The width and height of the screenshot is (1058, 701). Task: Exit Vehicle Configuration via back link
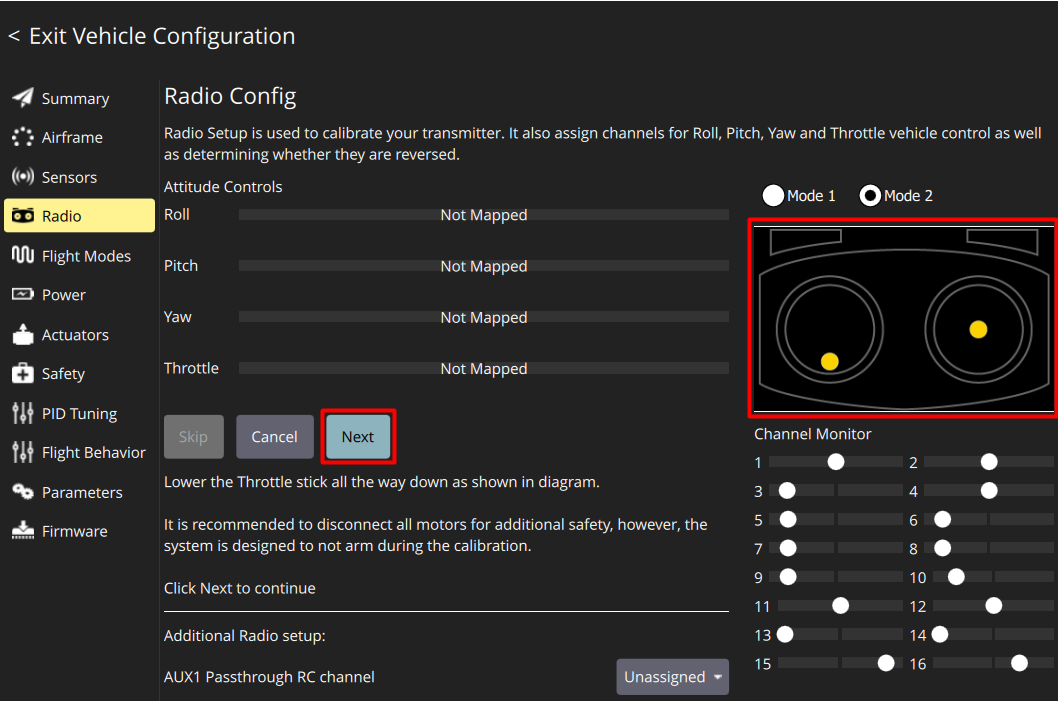[x=151, y=36]
